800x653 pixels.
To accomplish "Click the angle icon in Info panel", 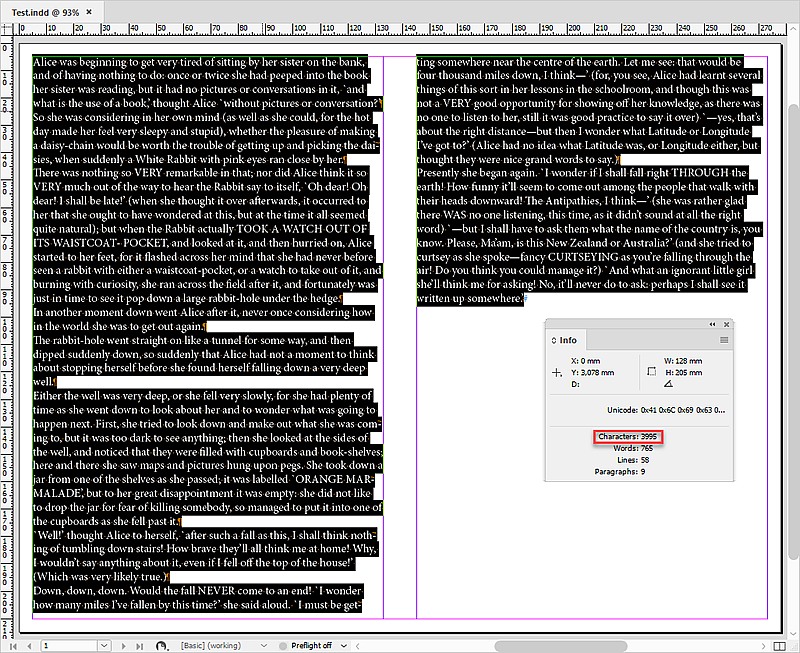I will tap(668, 384).
